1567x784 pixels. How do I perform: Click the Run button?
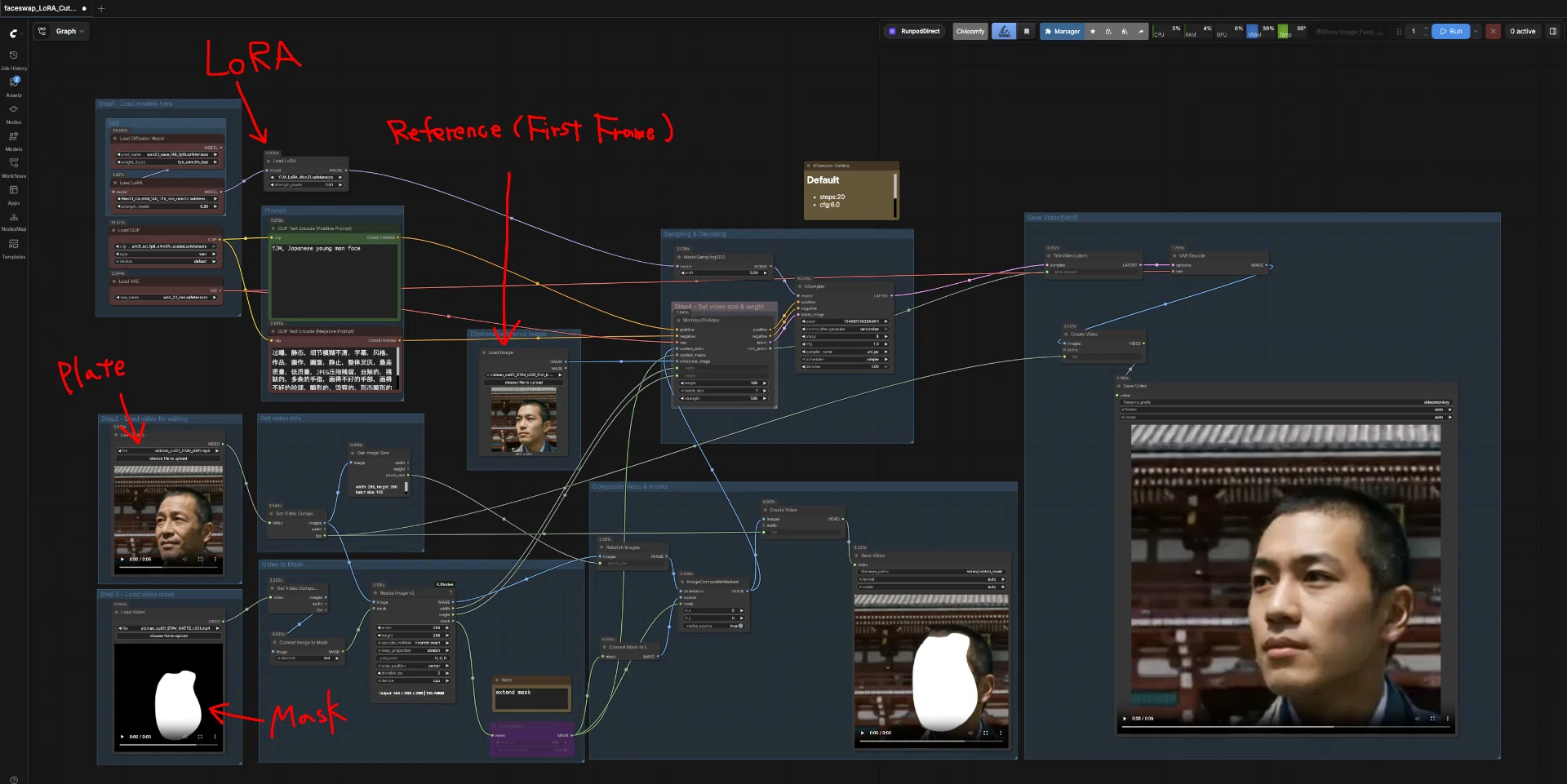[1451, 31]
